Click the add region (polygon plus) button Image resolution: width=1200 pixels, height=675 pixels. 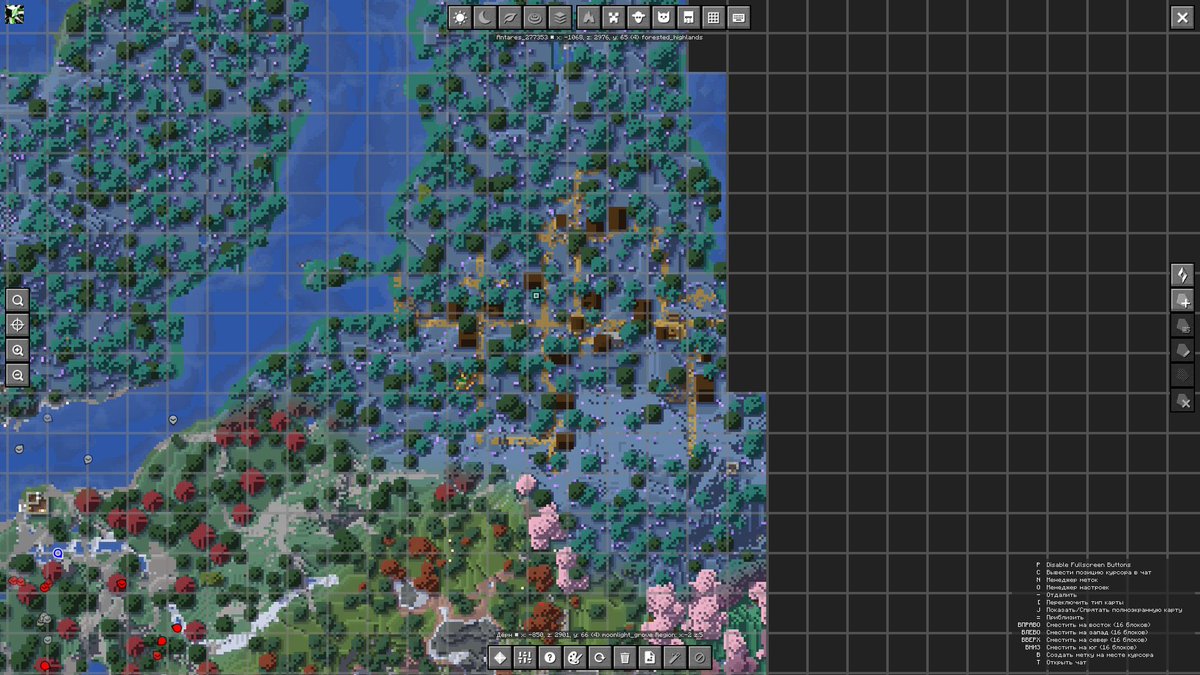pyautogui.click(x=1182, y=300)
